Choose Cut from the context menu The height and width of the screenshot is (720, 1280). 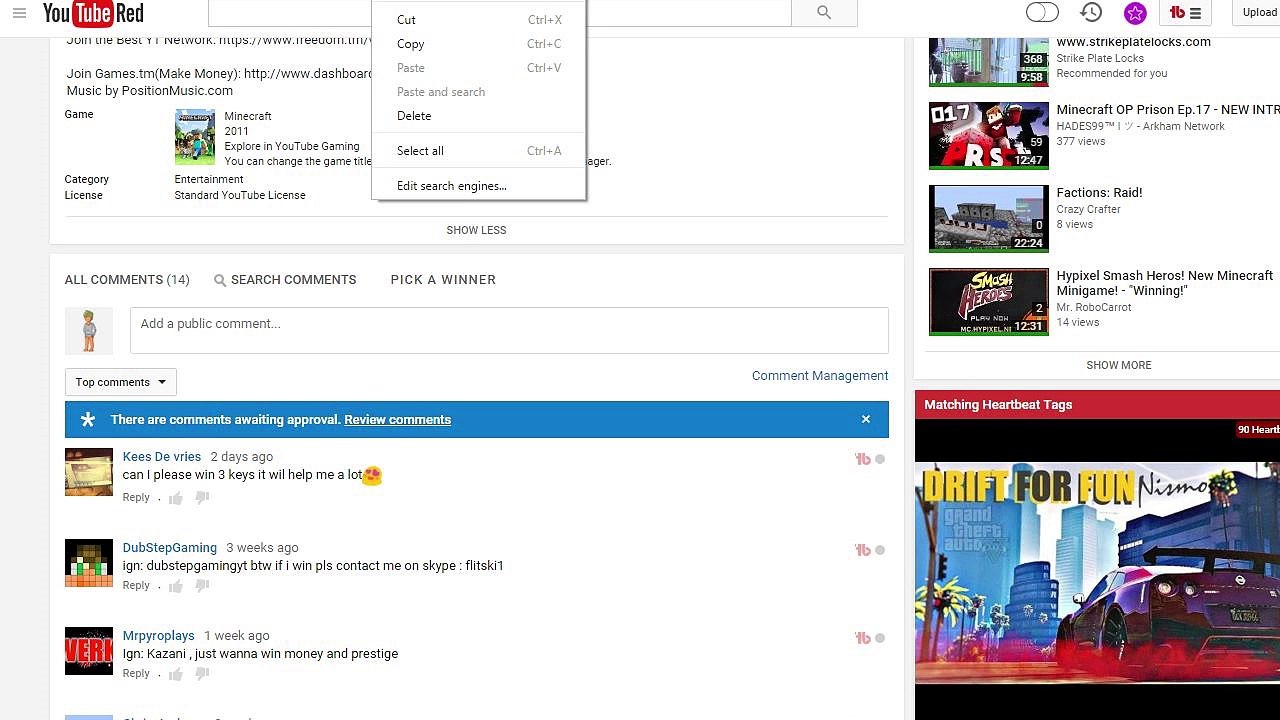[479, 20]
